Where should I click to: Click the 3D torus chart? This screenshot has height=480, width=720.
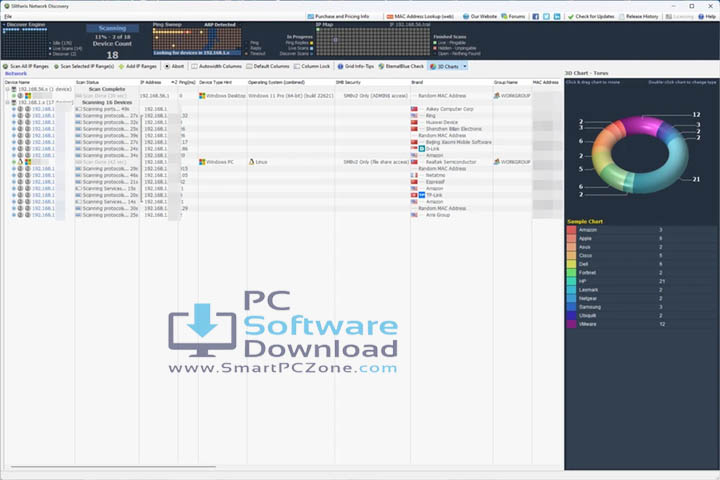pyautogui.click(x=640, y=154)
